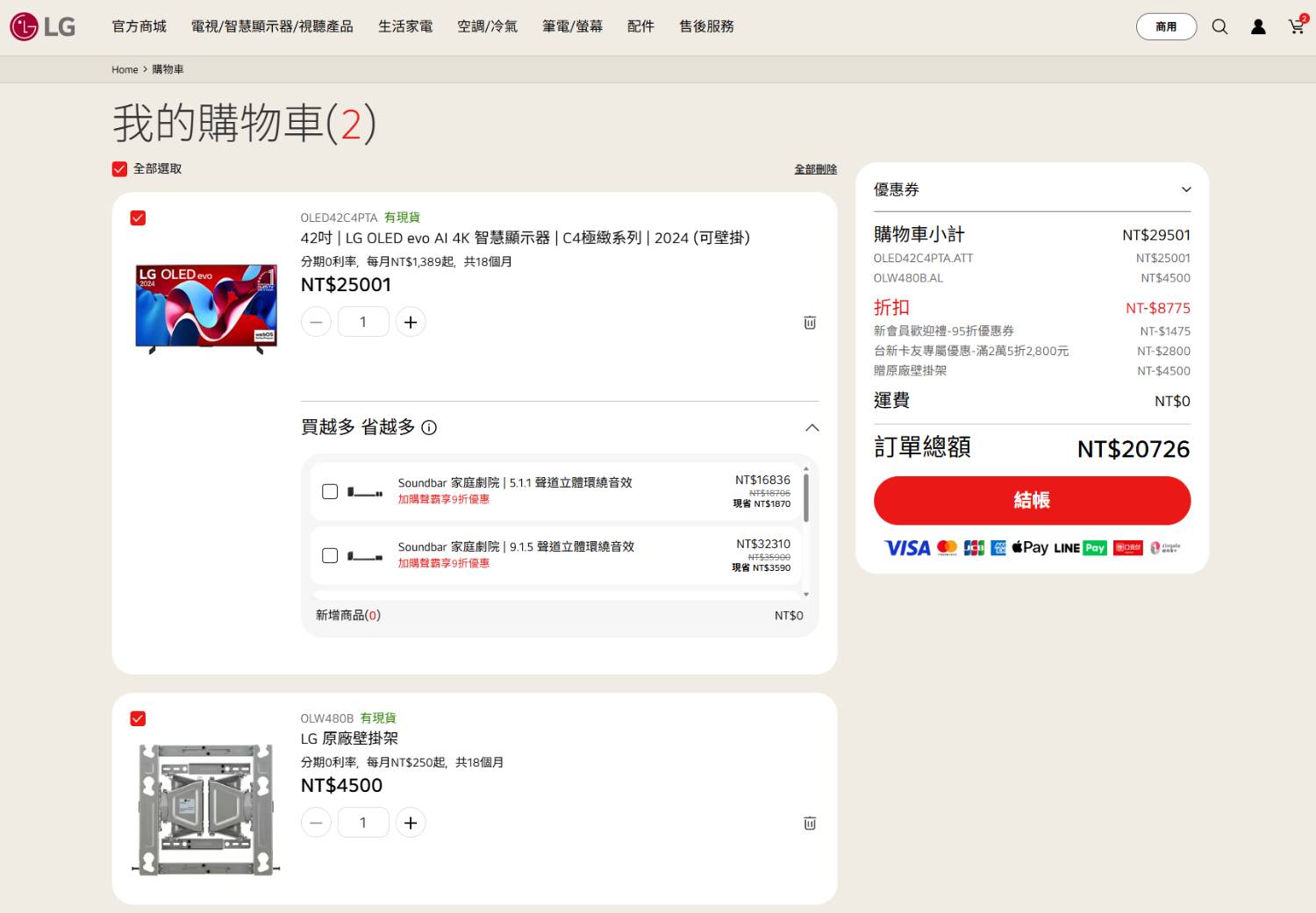The width and height of the screenshot is (1316, 913).
Task: Select the VISA payment logo
Action: click(907, 548)
